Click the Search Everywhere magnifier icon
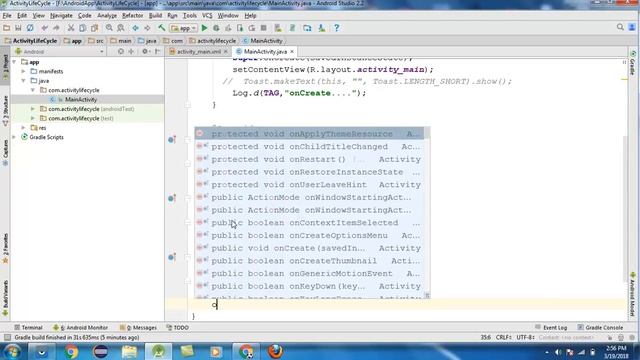The image size is (640, 360). pos(620,27)
